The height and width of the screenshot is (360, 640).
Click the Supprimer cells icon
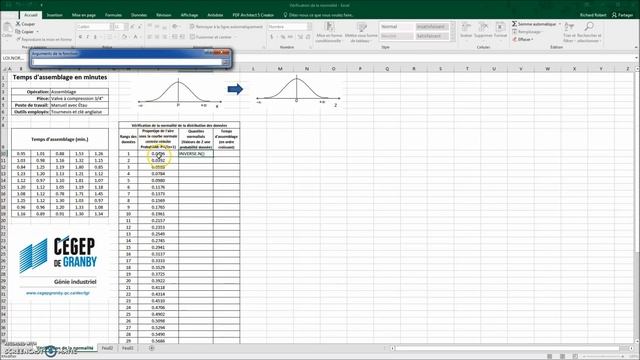[483, 28]
